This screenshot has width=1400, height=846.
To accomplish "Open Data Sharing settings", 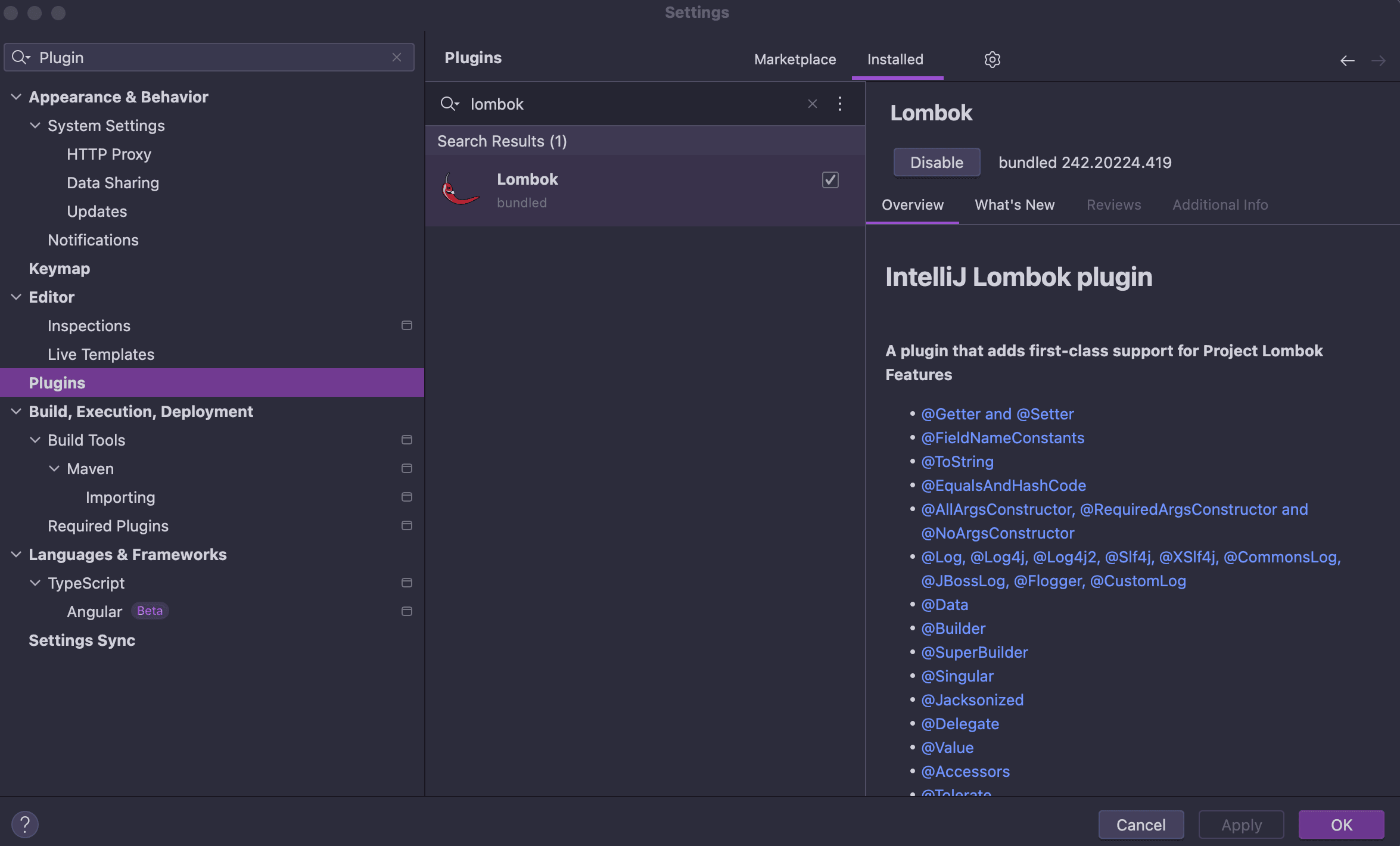I will click(113, 182).
